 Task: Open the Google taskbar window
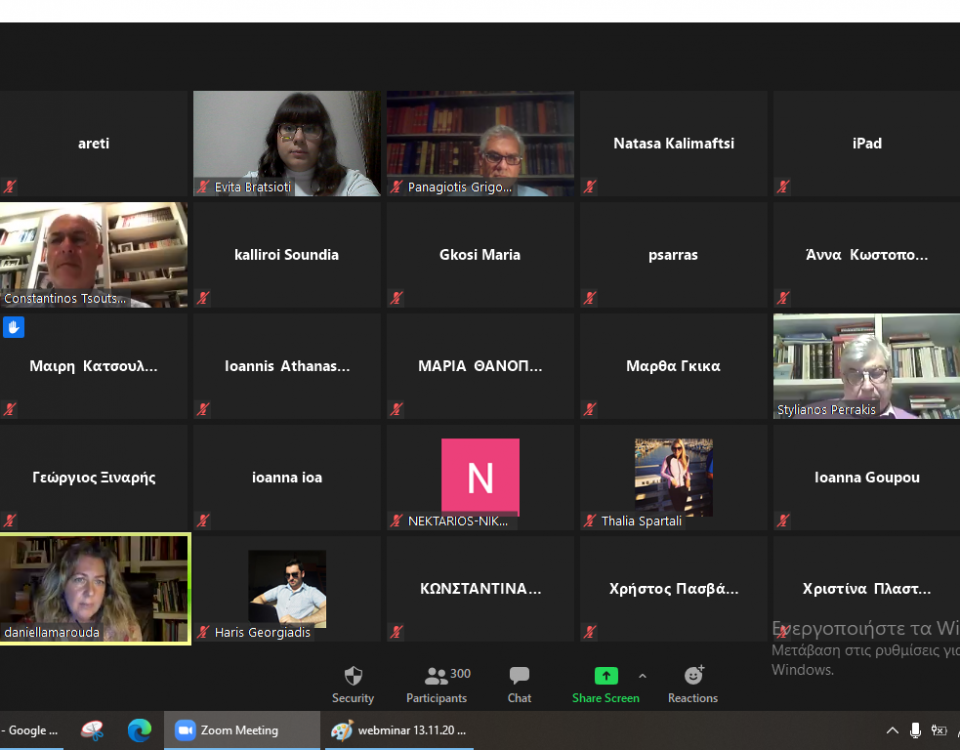click(x=31, y=730)
